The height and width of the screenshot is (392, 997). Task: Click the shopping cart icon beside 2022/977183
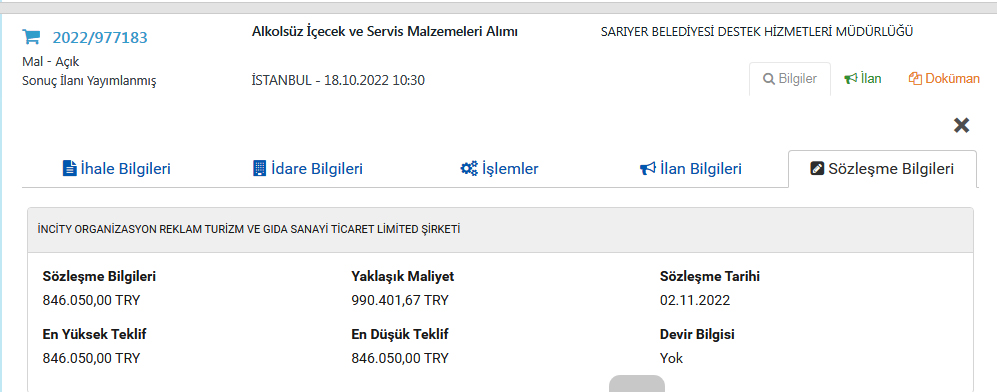click(x=31, y=37)
